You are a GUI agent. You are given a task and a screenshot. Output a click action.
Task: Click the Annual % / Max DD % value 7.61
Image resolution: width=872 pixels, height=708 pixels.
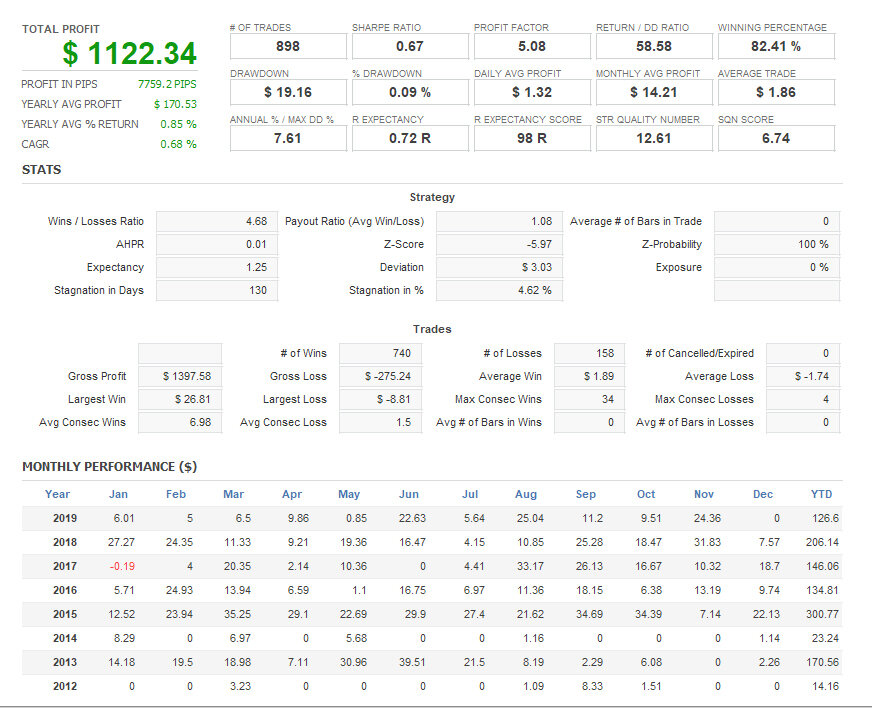tap(288, 138)
